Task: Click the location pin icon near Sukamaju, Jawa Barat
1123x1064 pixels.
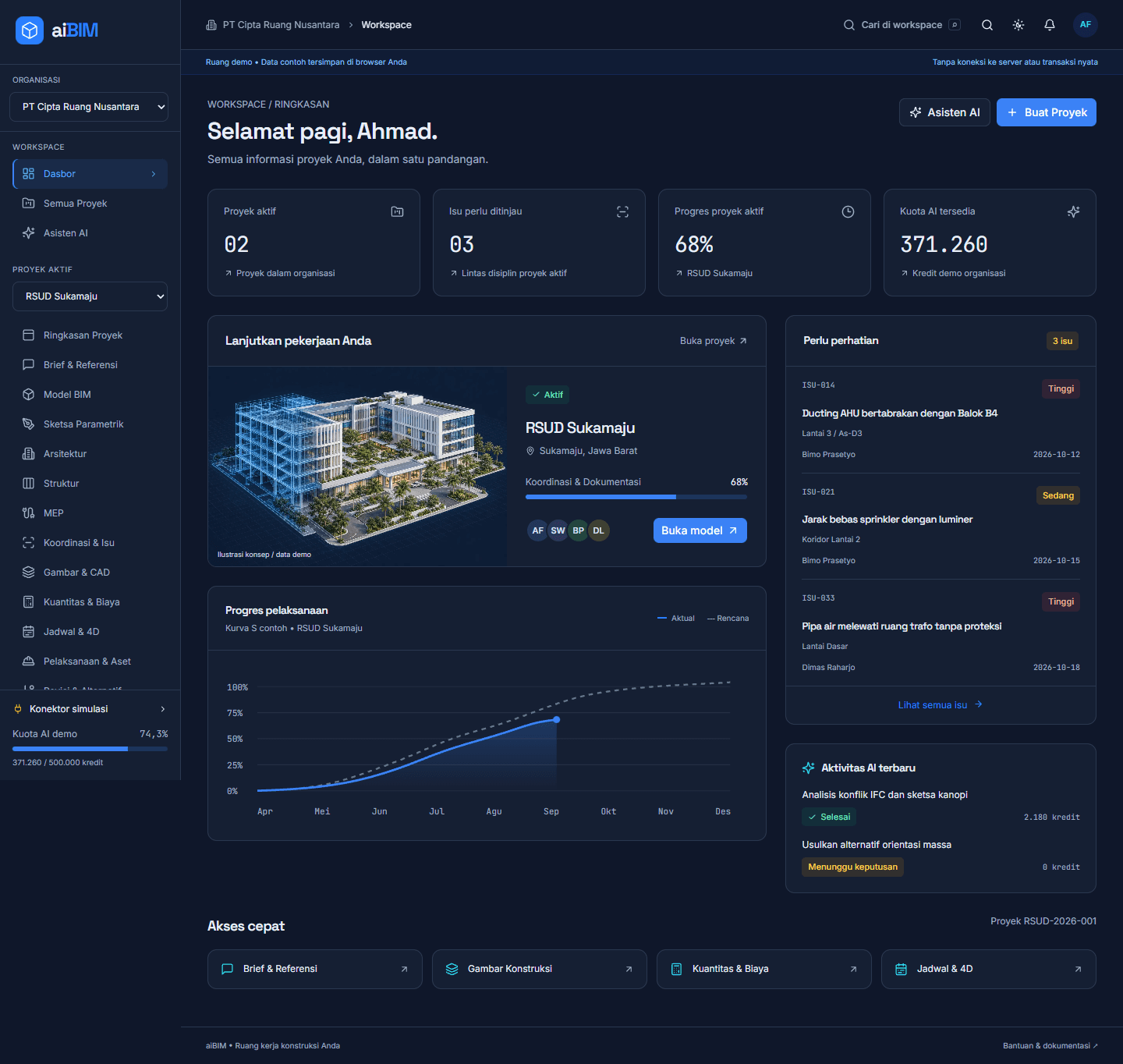Action: (530, 451)
